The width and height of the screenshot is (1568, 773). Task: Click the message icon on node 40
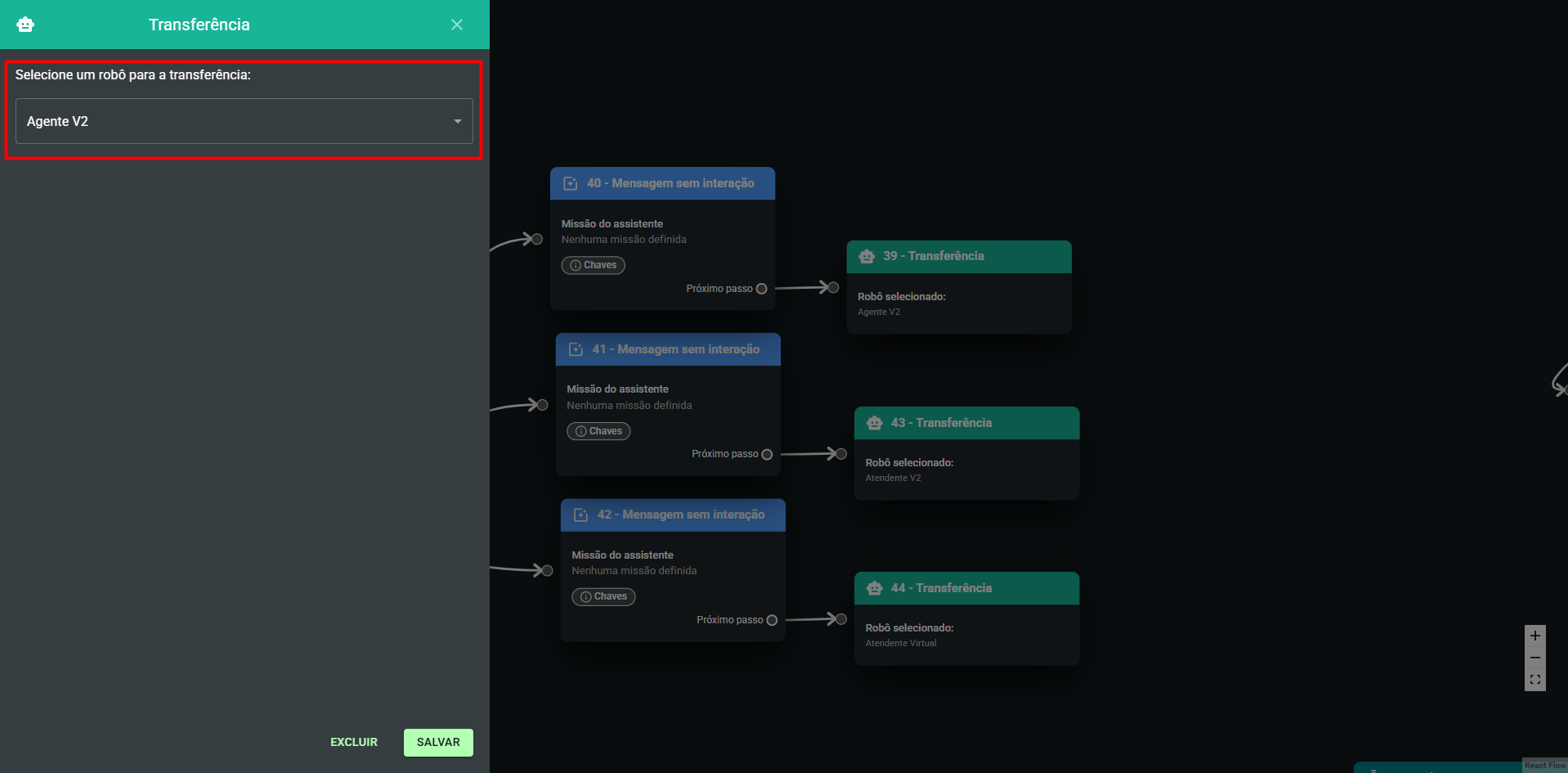[x=571, y=184]
